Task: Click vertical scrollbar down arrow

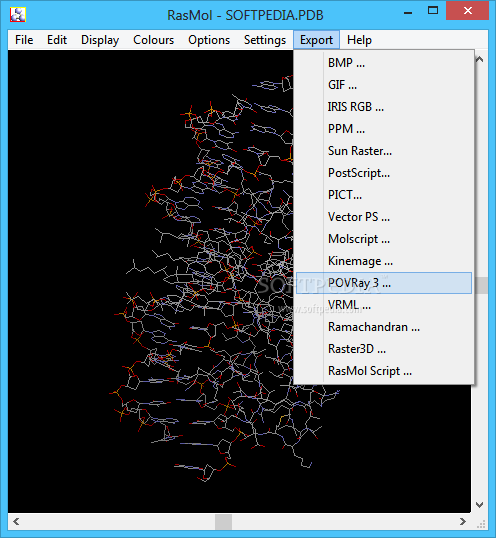Action: tap(480, 505)
